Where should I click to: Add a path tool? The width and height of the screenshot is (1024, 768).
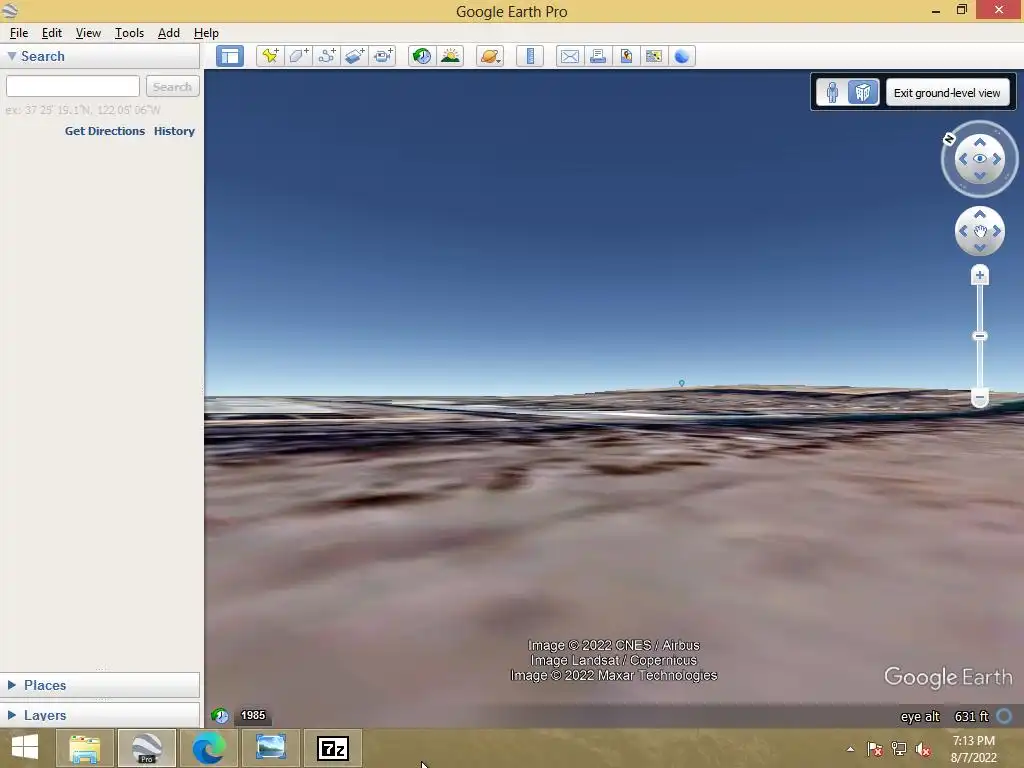tap(327, 56)
